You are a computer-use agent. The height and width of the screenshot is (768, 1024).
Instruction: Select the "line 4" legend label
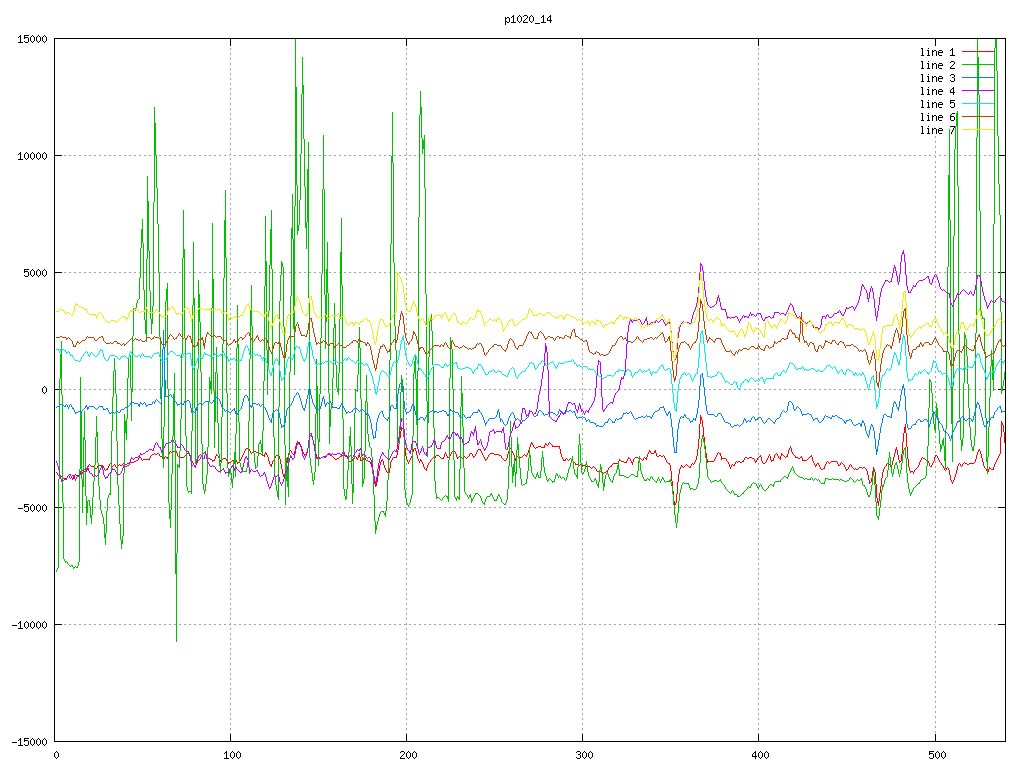pos(938,91)
